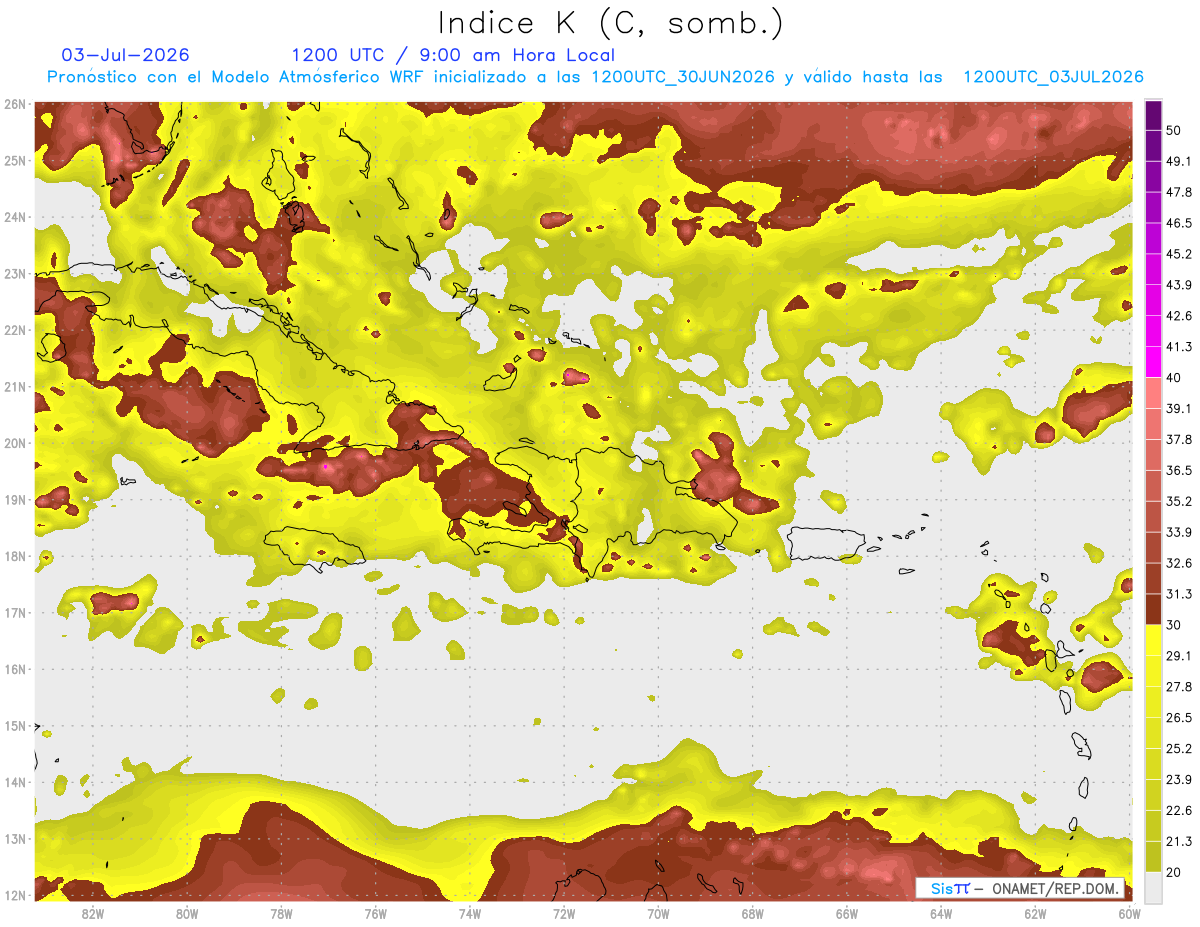Click colorbar label '46.5'
The height and width of the screenshot is (927, 1200).
(x=1179, y=222)
